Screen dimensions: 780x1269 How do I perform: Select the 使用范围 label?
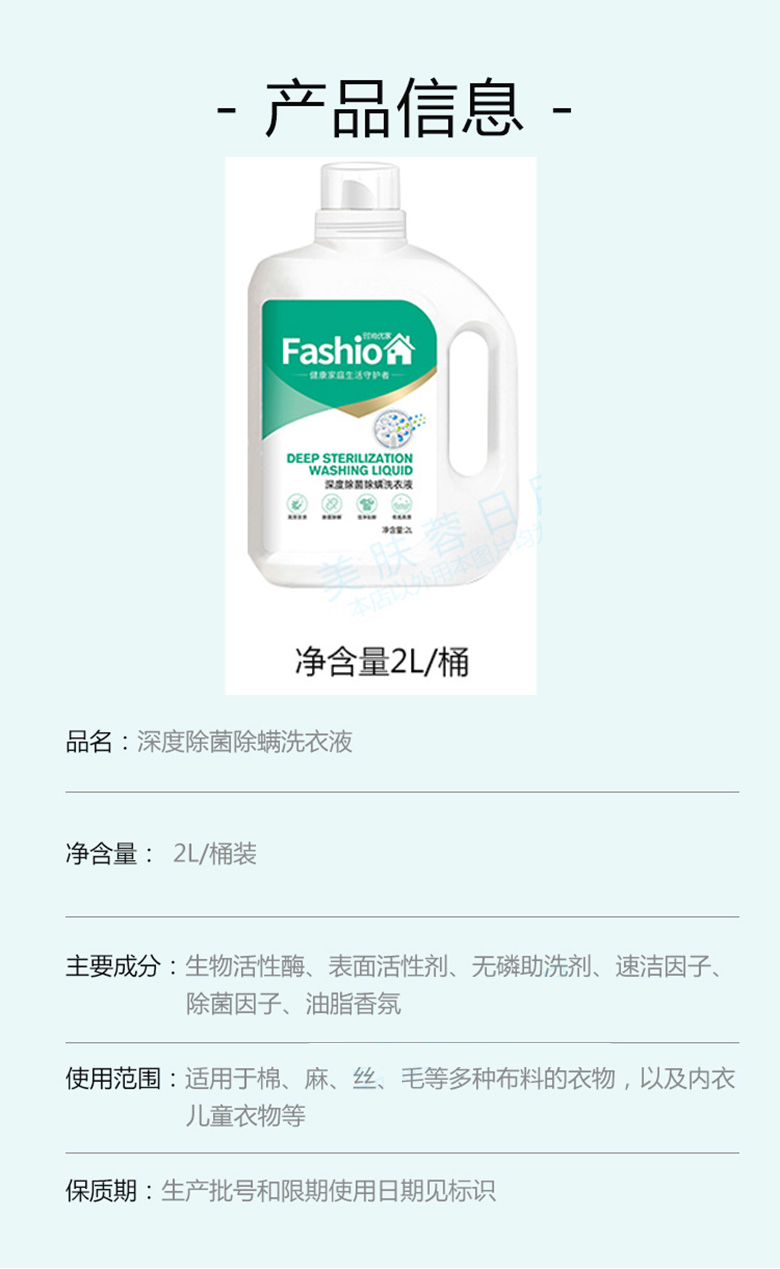coord(113,1079)
